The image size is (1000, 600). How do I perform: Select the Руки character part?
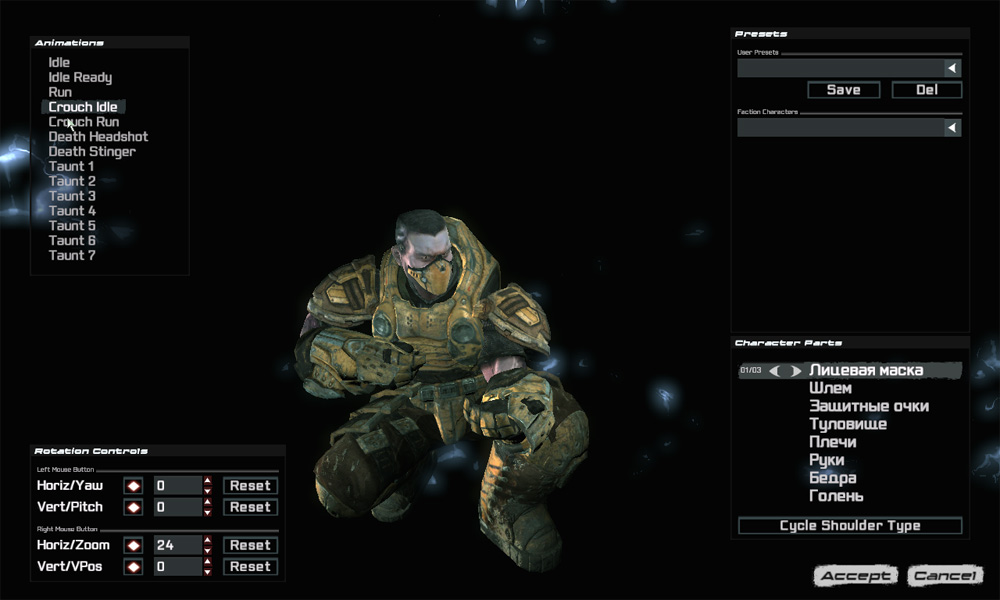tap(827, 460)
